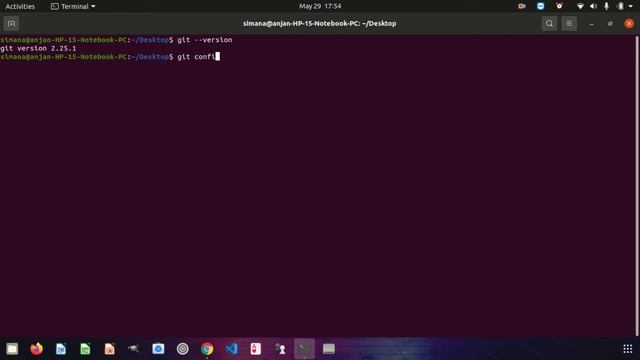The width and height of the screenshot is (640, 360).
Task: Launch LibreOffice Calc from the dock
Action: pyautogui.click(x=85, y=349)
